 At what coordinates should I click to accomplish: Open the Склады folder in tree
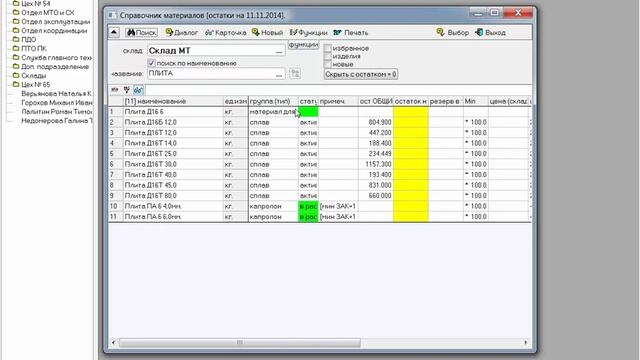coord(29,76)
